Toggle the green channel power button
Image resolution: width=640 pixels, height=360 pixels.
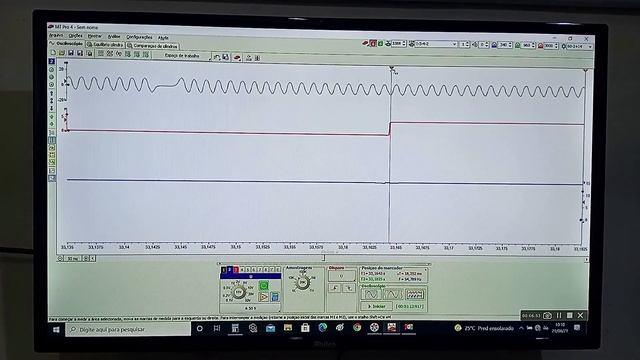(264, 286)
